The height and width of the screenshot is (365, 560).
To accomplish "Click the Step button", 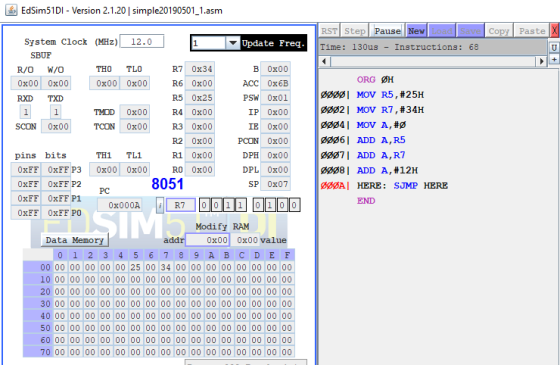I will tap(355, 31).
